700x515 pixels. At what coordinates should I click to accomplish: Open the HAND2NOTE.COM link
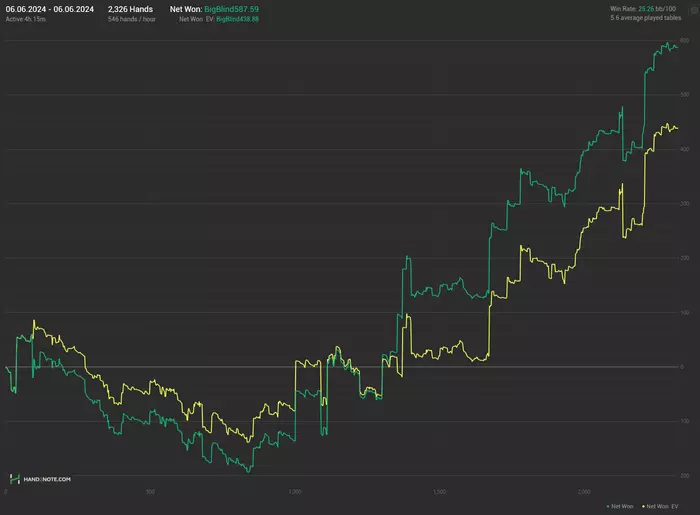(47, 479)
